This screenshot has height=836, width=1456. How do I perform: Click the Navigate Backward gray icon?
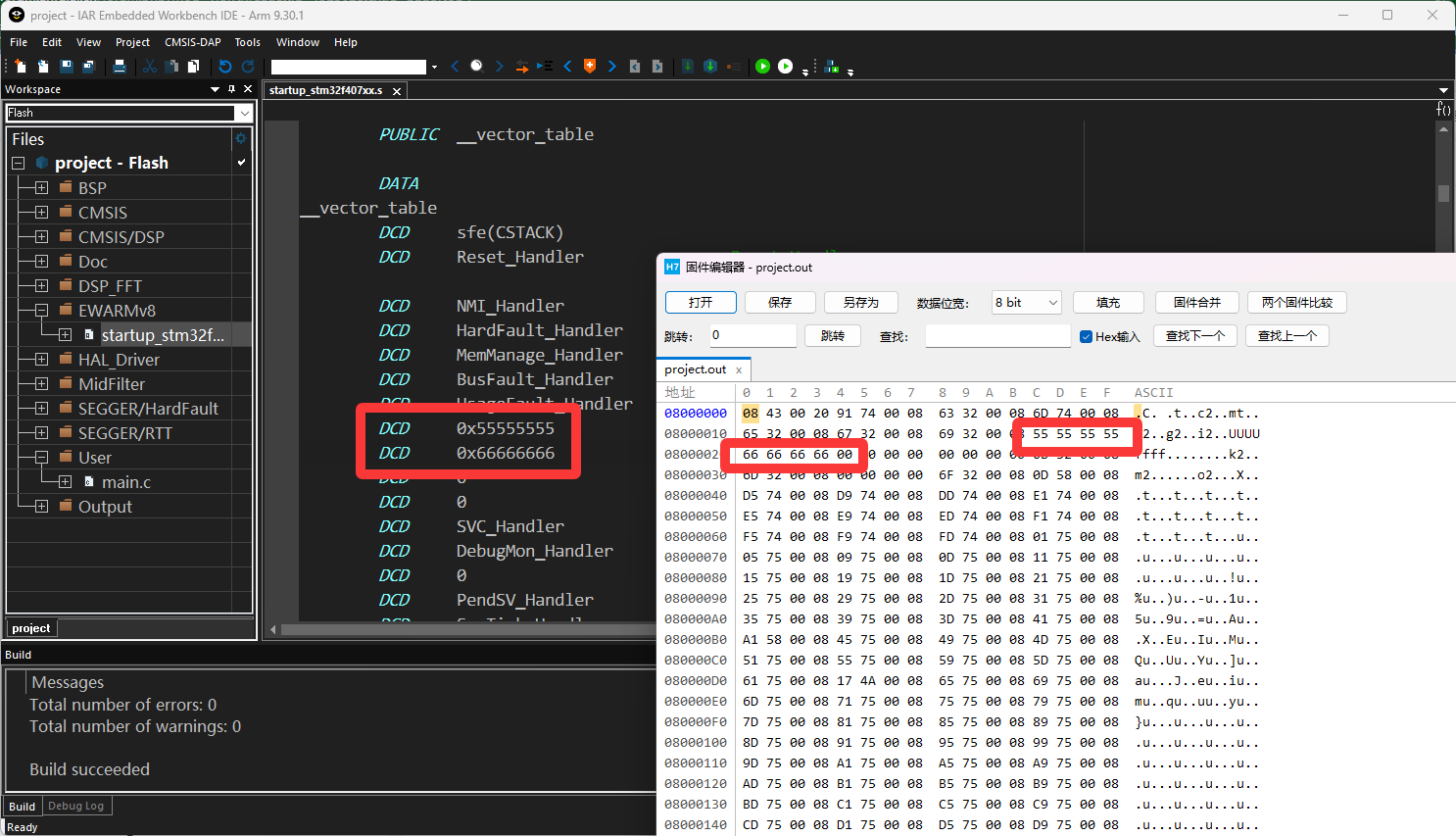point(635,66)
